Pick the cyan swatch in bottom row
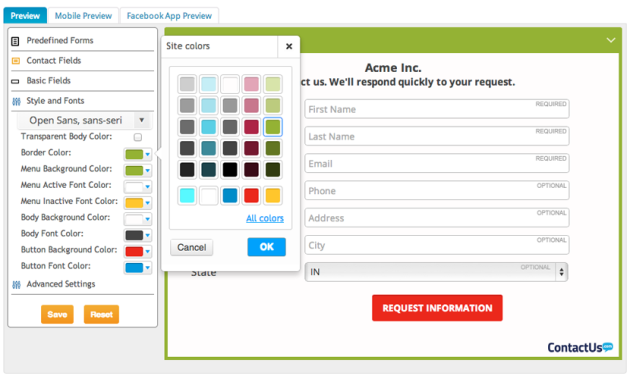 [187, 196]
